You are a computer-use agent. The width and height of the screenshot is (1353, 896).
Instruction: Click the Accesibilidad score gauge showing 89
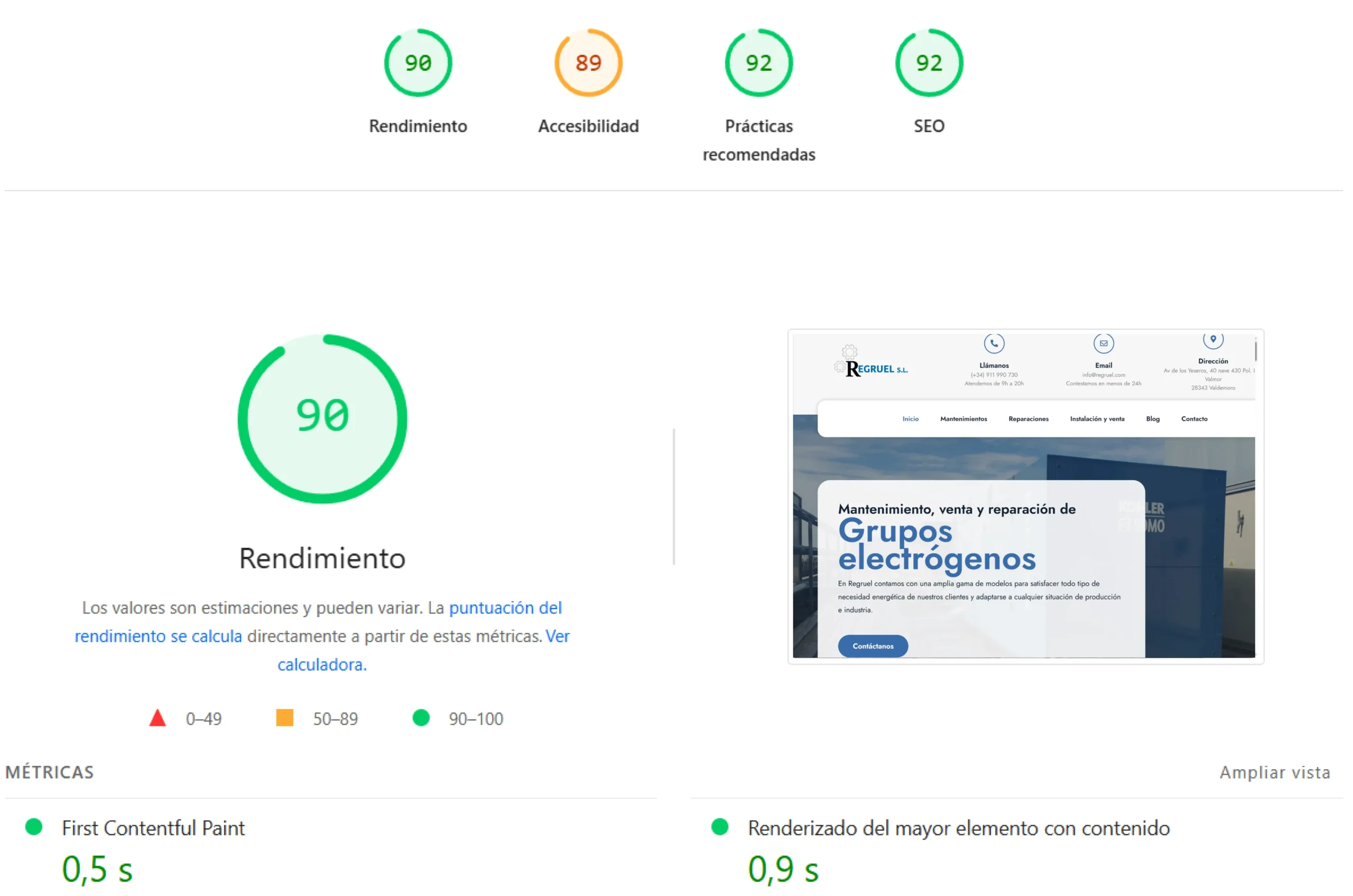tap(588, 63)
